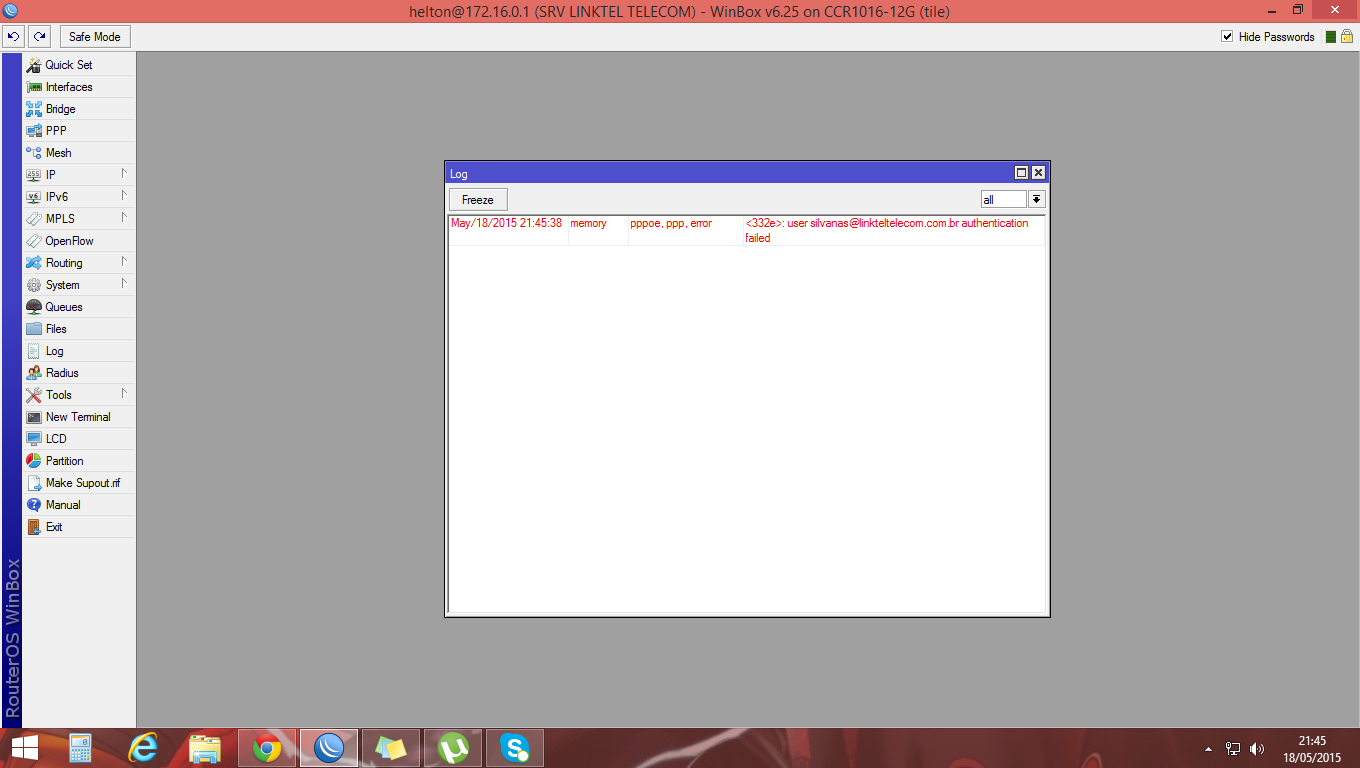Switch to Skype in the taskbar
1360x768 pixels.
tap(515, 748)
